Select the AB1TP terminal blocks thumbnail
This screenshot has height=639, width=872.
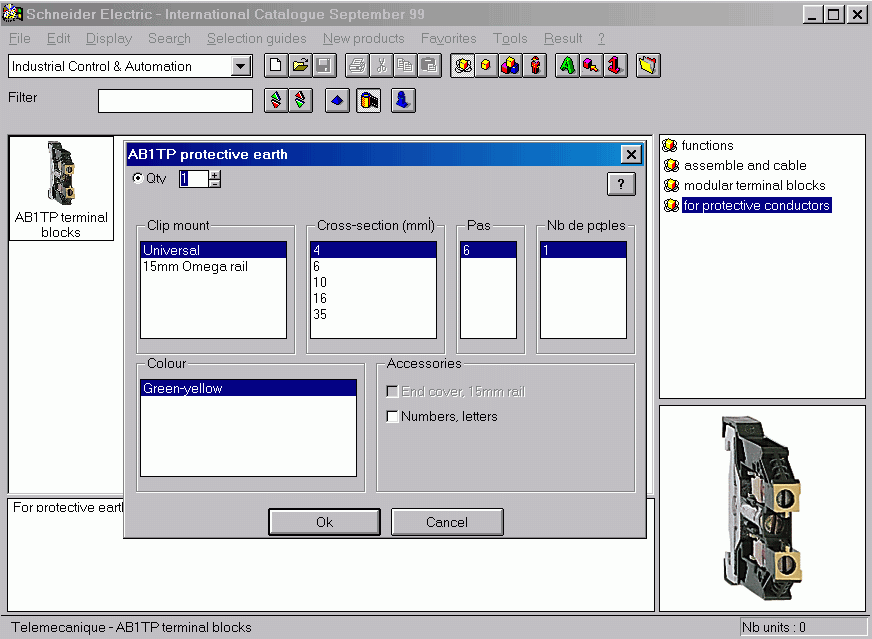61,189
